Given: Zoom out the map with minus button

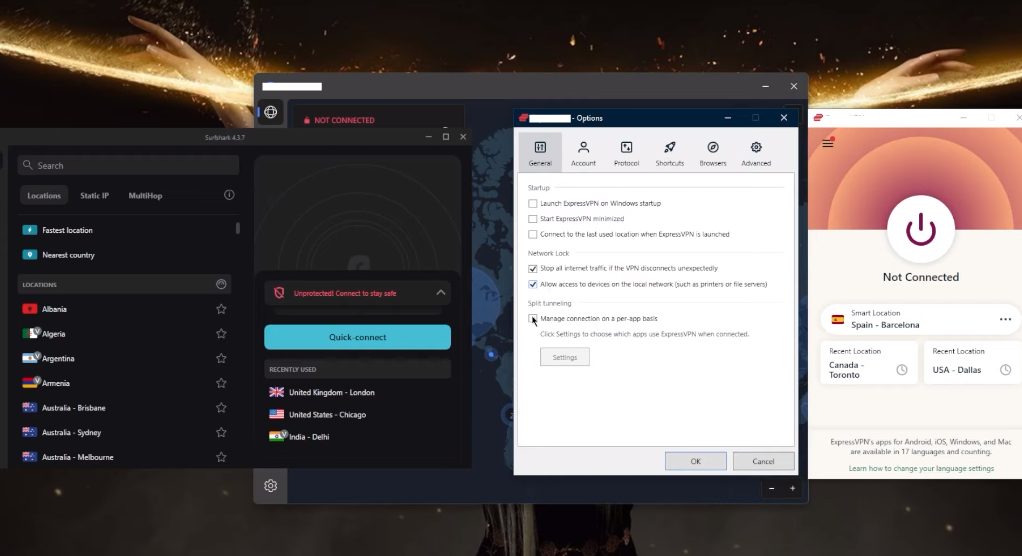Looking at the screenshot, I should [x=772, y=488].
